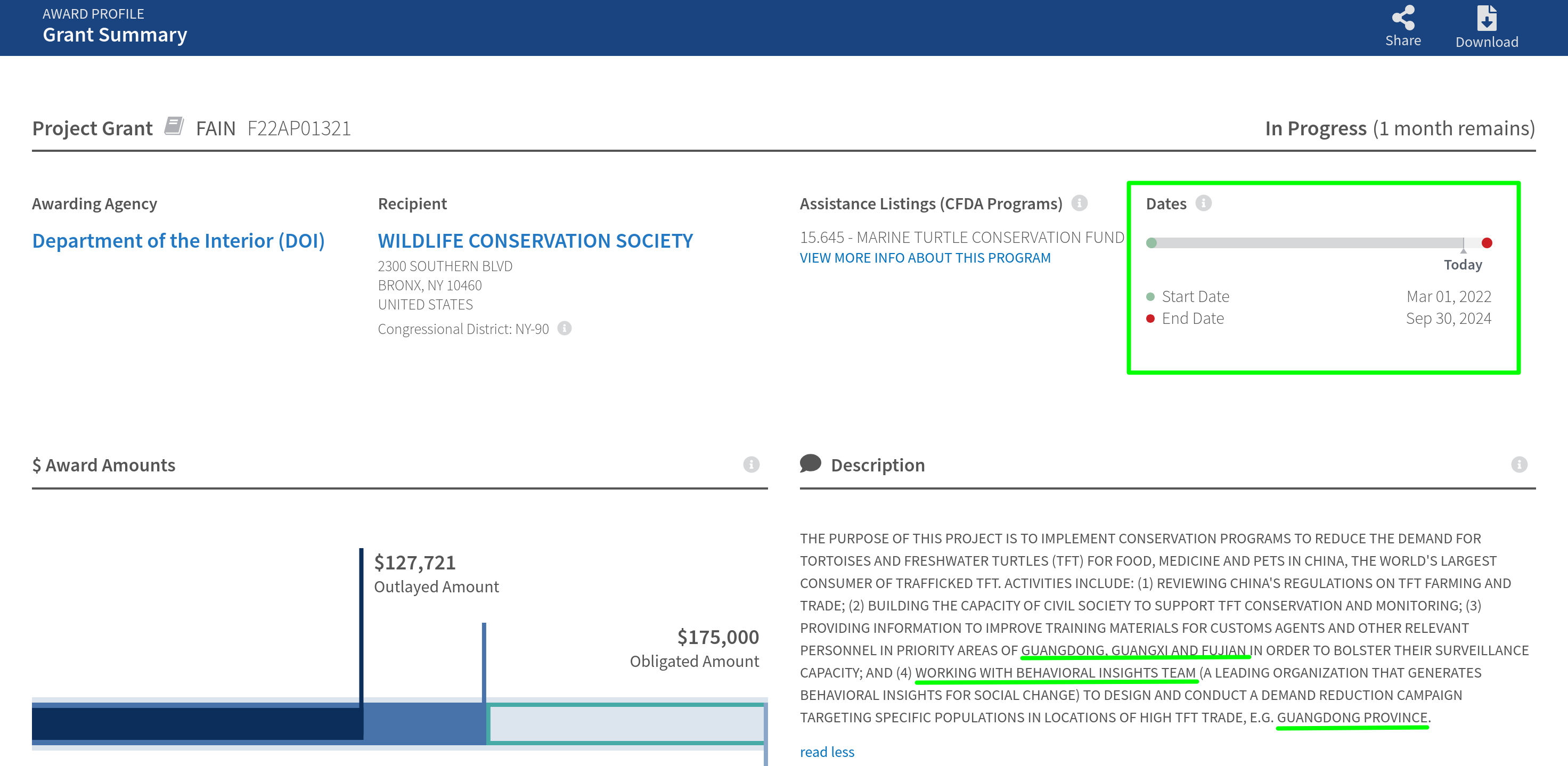1568x766 pixels.
Task: Click the Grant Summary page title
Action: tap(115, 35)
